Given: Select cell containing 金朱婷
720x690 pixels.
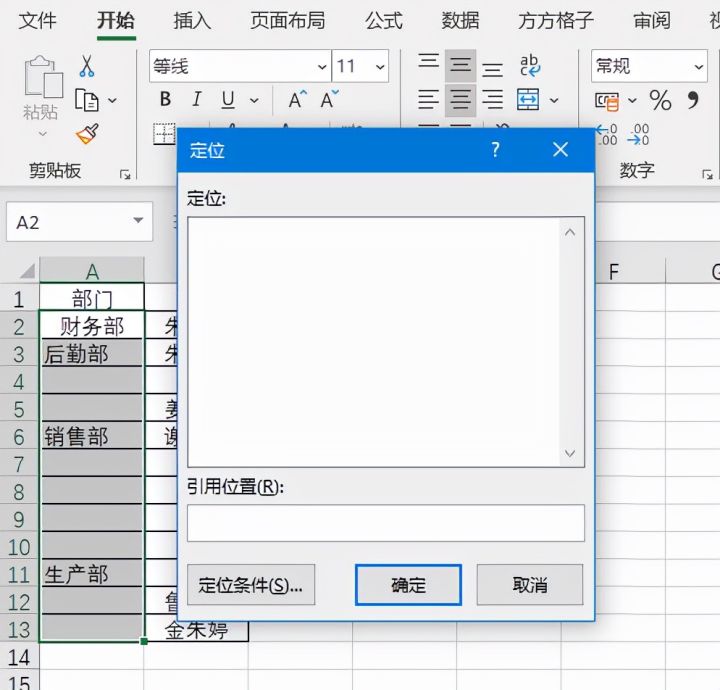Looking at the screenshot, I should click(x=197, y=631).
